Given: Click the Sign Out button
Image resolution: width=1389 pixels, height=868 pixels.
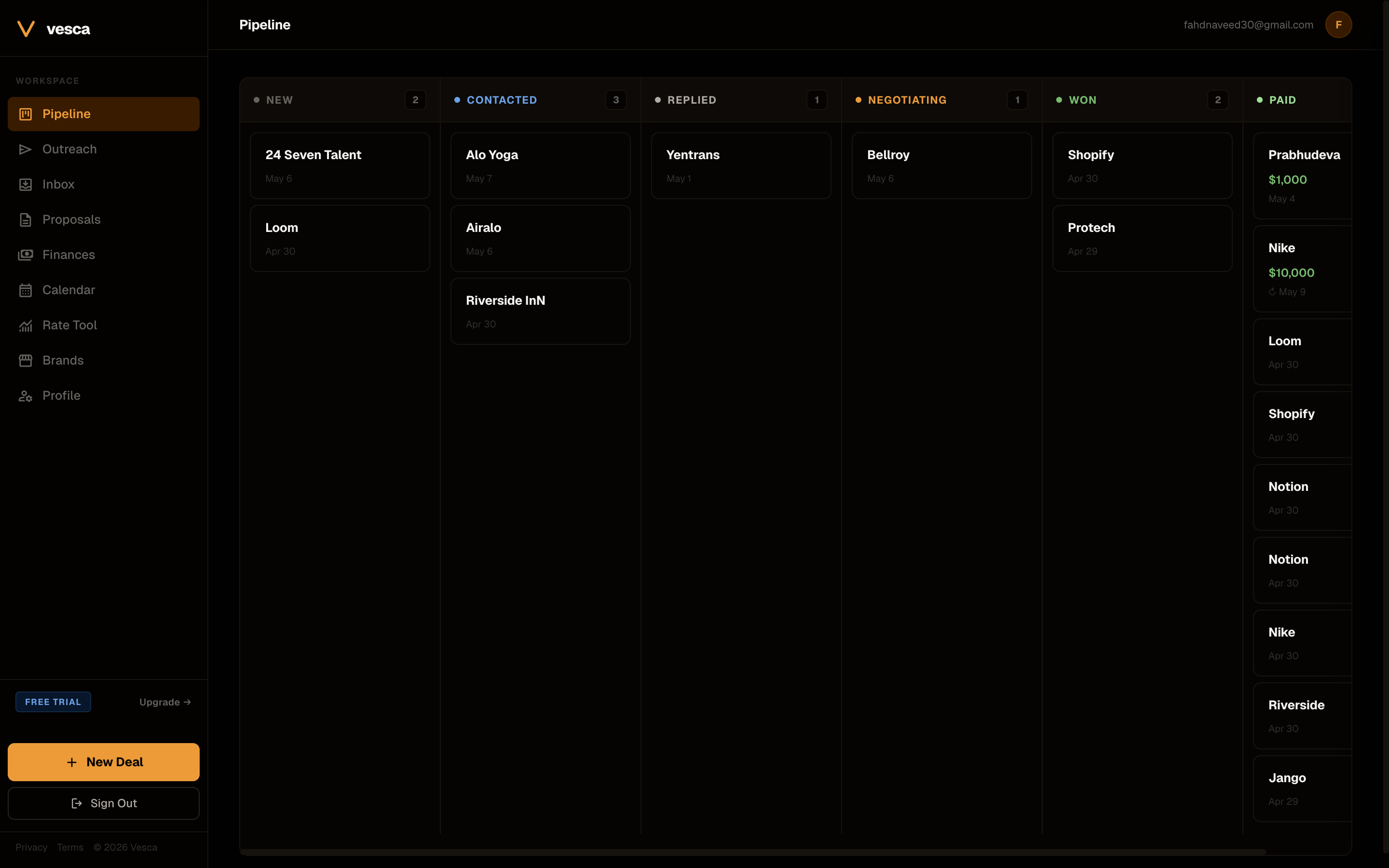Looking at the screenshot, I should coord(103,803).
